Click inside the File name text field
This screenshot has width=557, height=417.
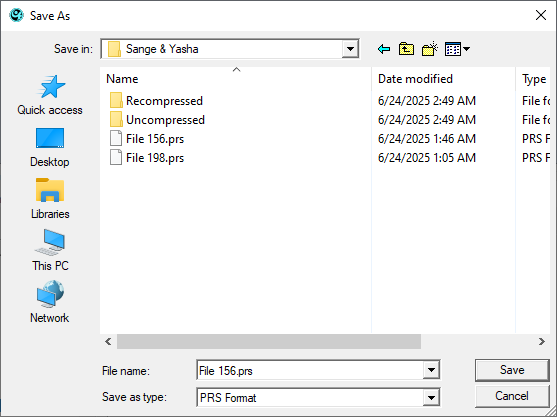[310, 370]
